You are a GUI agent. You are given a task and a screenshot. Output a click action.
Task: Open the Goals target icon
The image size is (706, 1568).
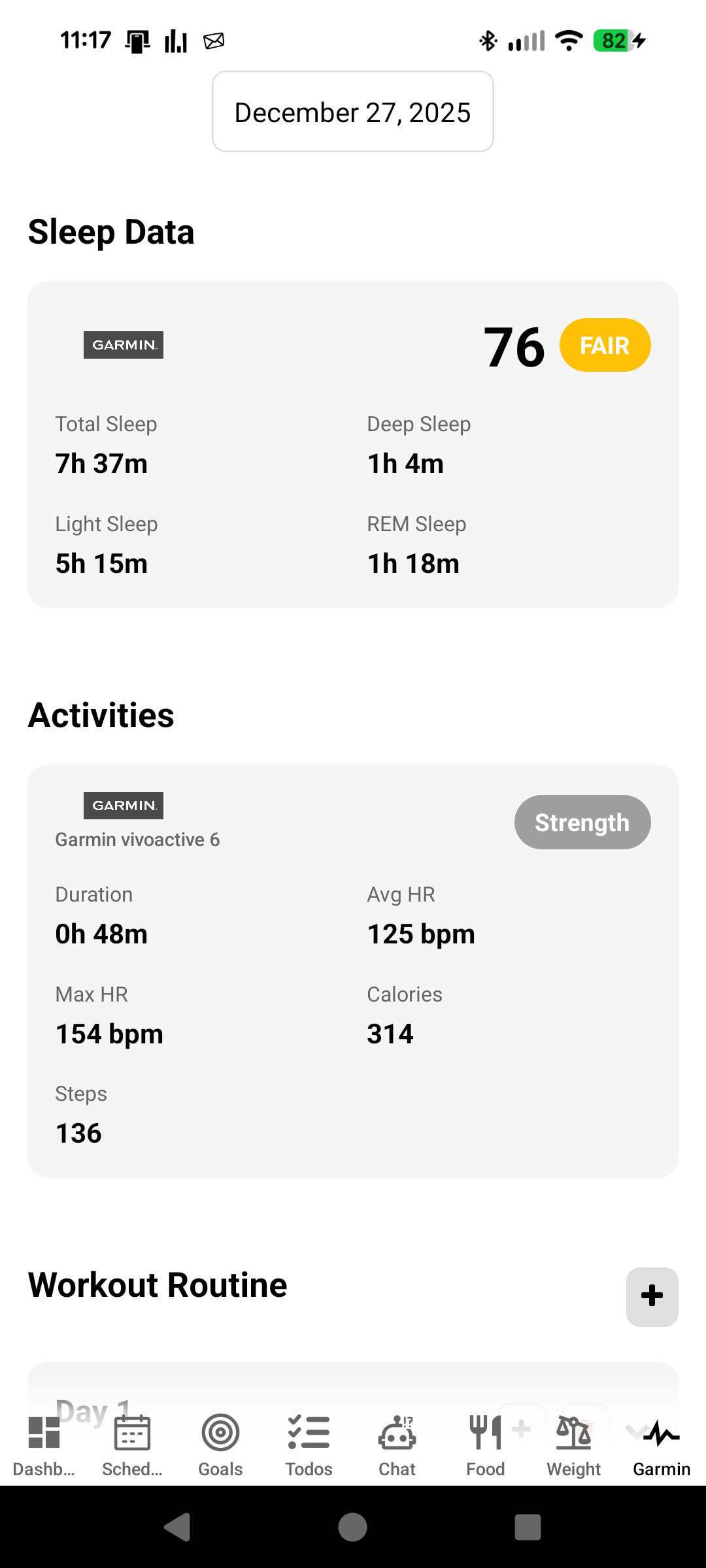(220, 1433)
